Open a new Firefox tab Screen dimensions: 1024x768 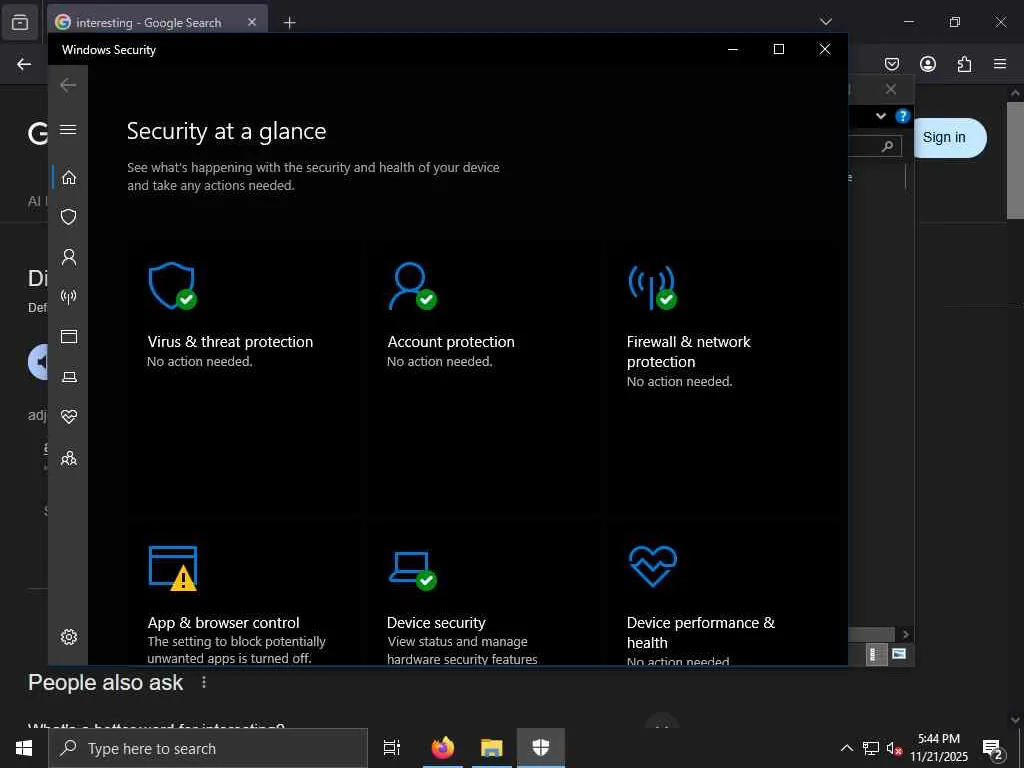[290, 23]
